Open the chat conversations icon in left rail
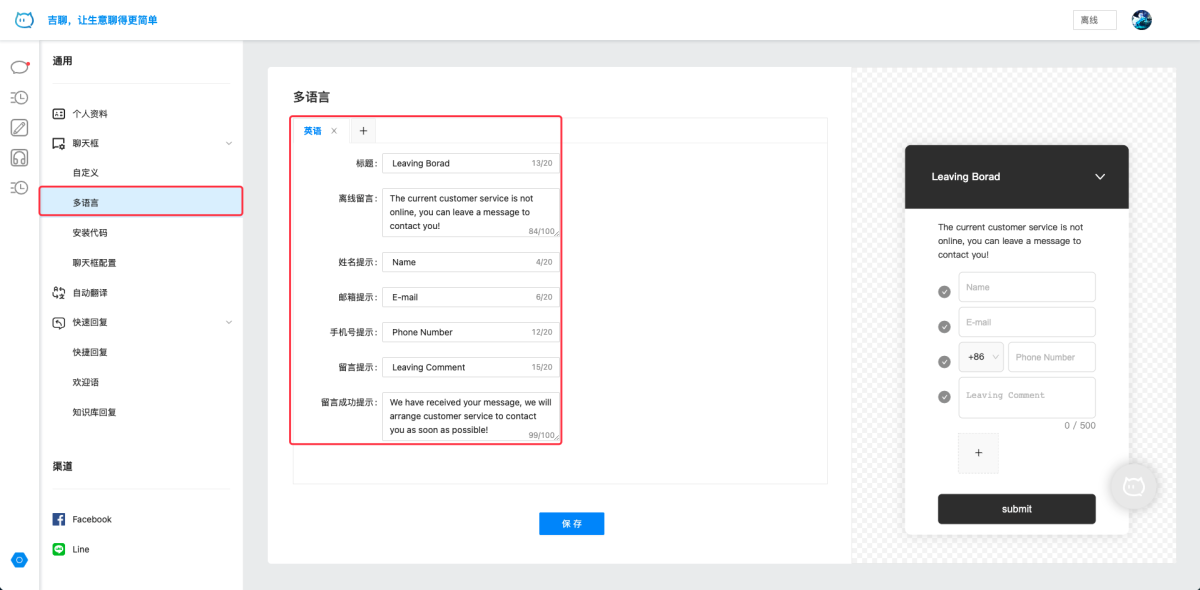 click(x=19, y=67)
